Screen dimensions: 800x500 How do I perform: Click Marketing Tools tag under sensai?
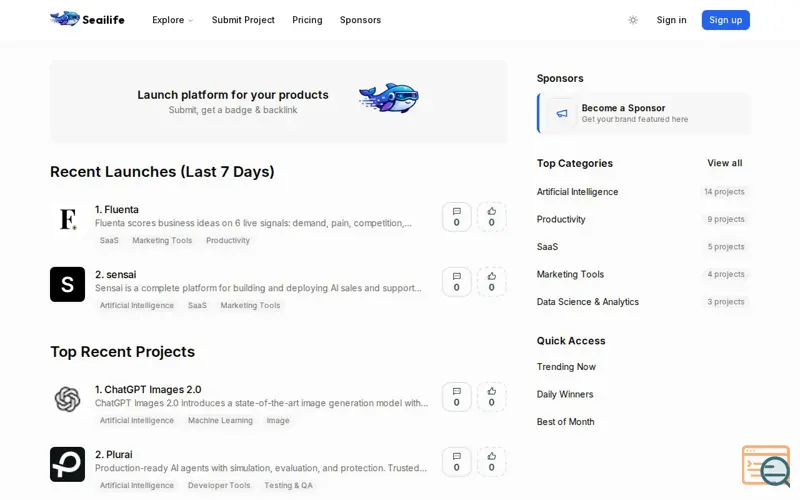(250, 305)
